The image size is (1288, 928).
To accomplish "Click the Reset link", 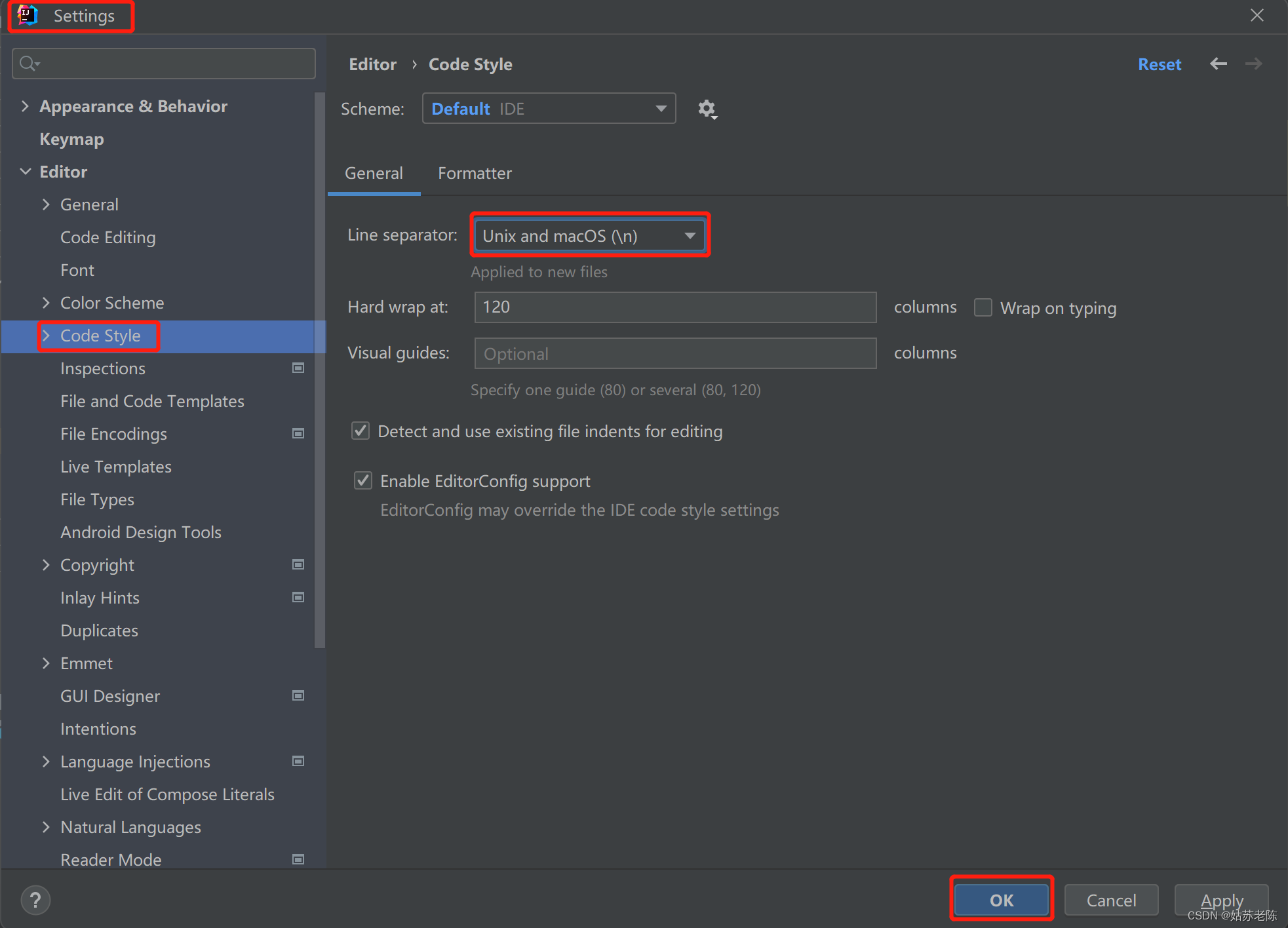I will [1159, 64].
